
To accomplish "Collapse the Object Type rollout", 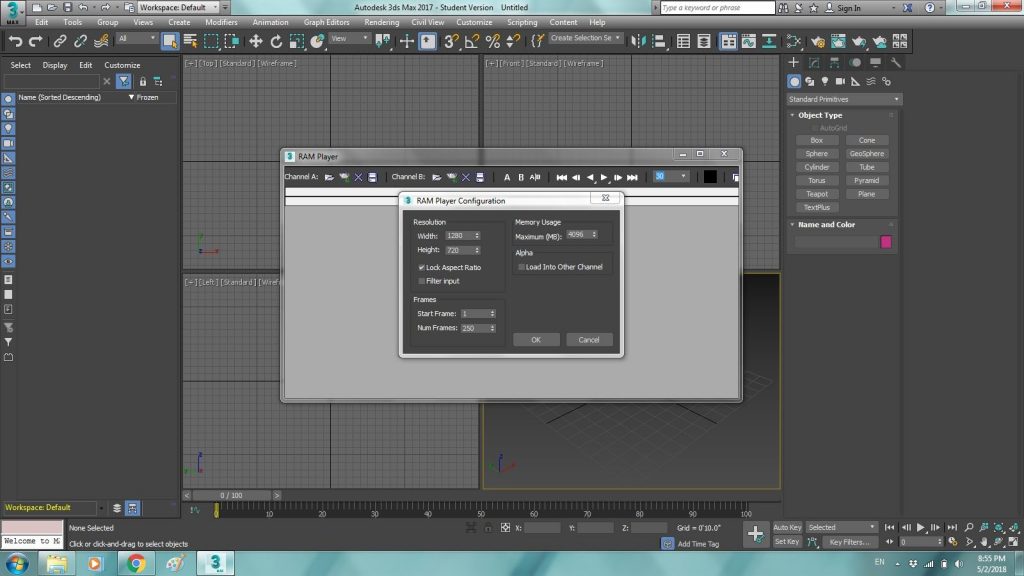I will (x=820, y=115).
